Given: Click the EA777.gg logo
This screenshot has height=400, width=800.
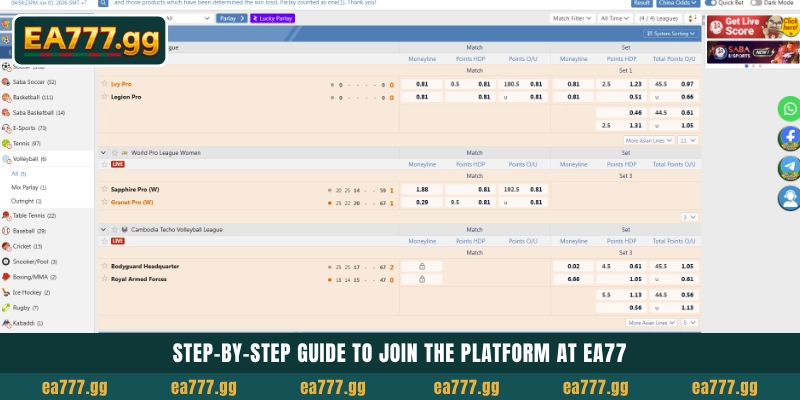Looking at the screenshot, I should click(x=90, y=40).
